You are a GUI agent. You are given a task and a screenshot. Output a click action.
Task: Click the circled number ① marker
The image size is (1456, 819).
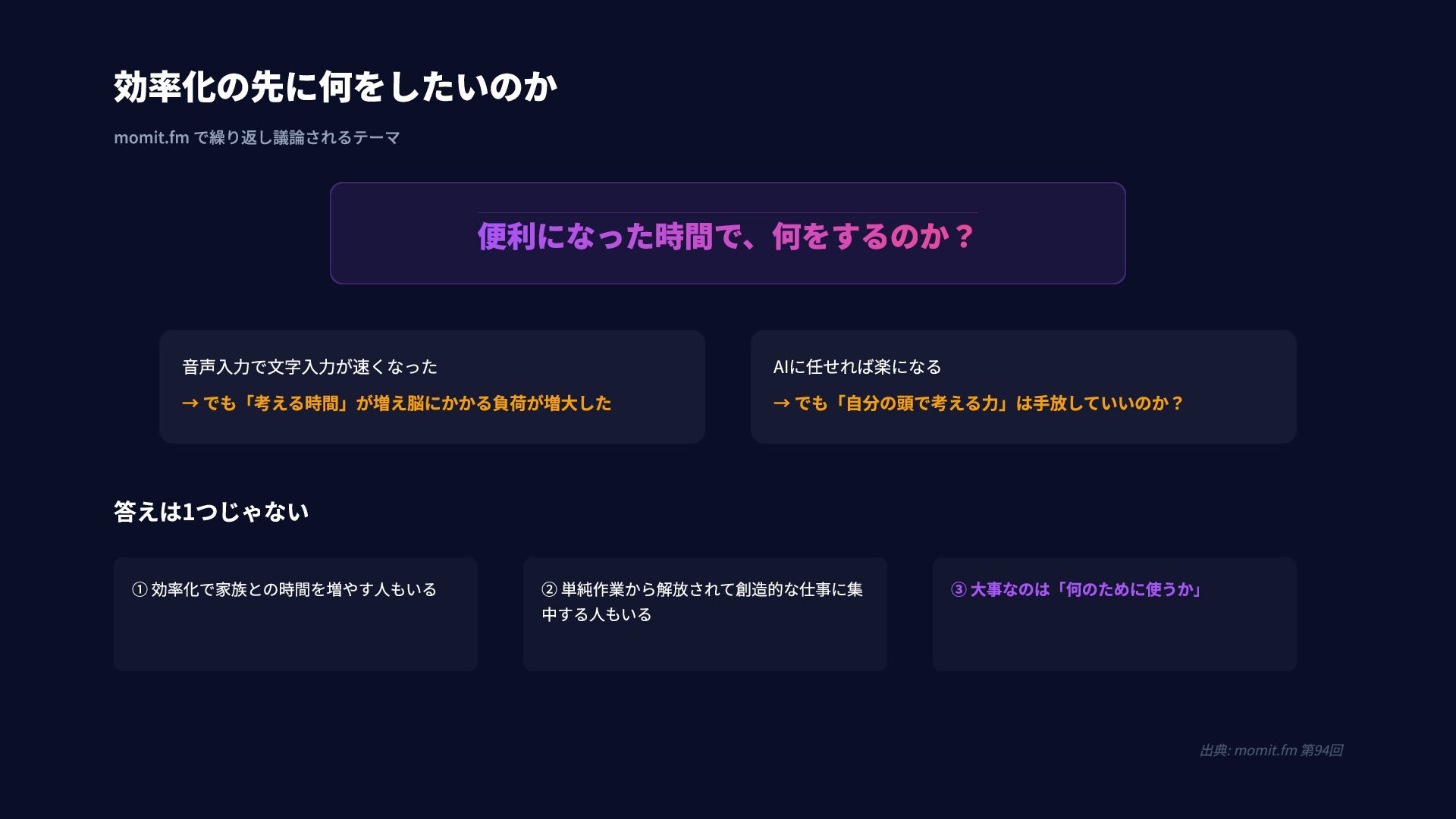tap(140, 589)
